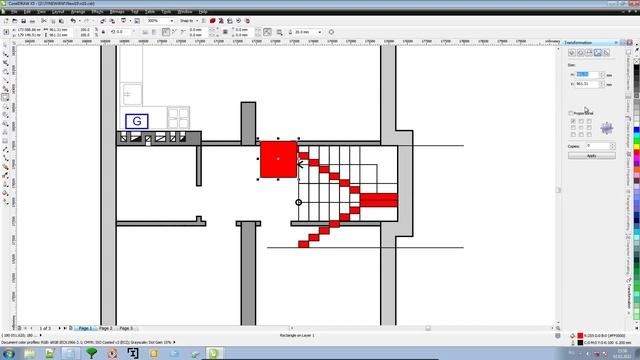Select the Pick tool in toolbox
640x360 pixels.
click(6, 45)
